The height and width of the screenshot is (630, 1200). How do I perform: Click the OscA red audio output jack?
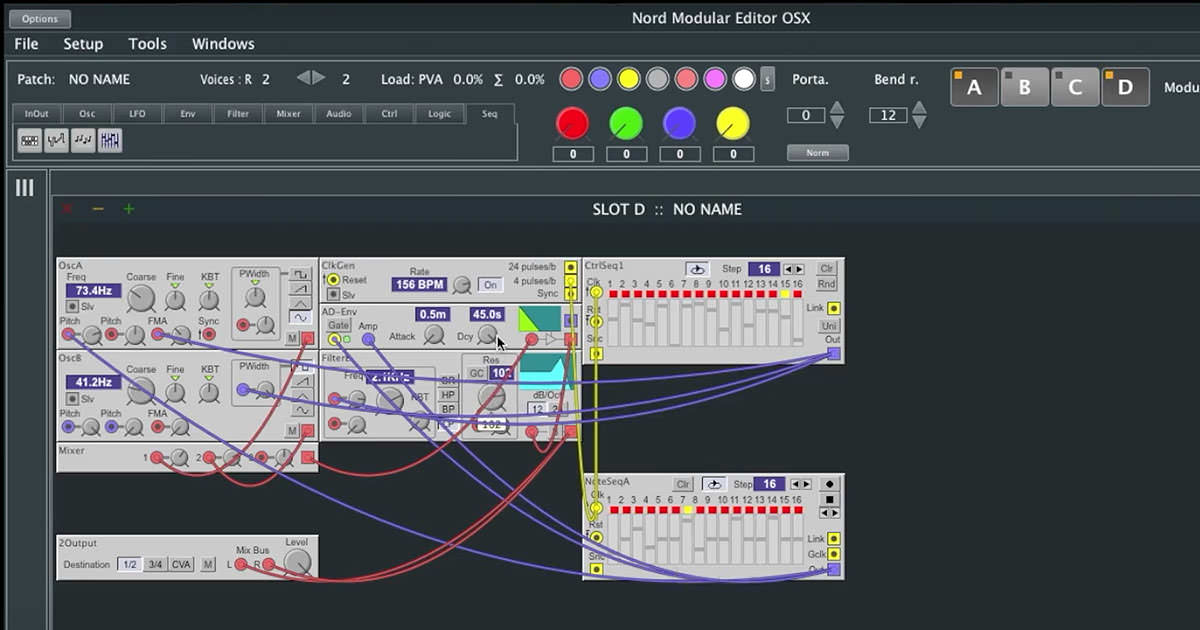[308, 339]
